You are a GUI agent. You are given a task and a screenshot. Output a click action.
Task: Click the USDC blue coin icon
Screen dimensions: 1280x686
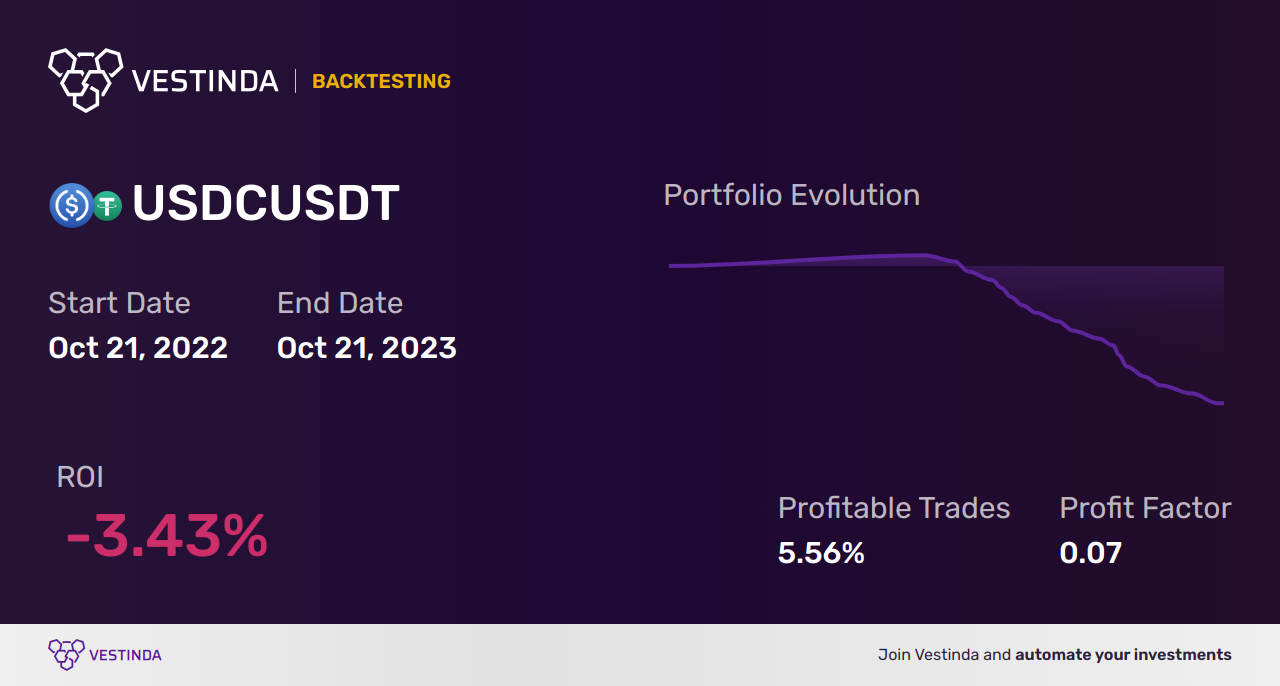point(70,205)
